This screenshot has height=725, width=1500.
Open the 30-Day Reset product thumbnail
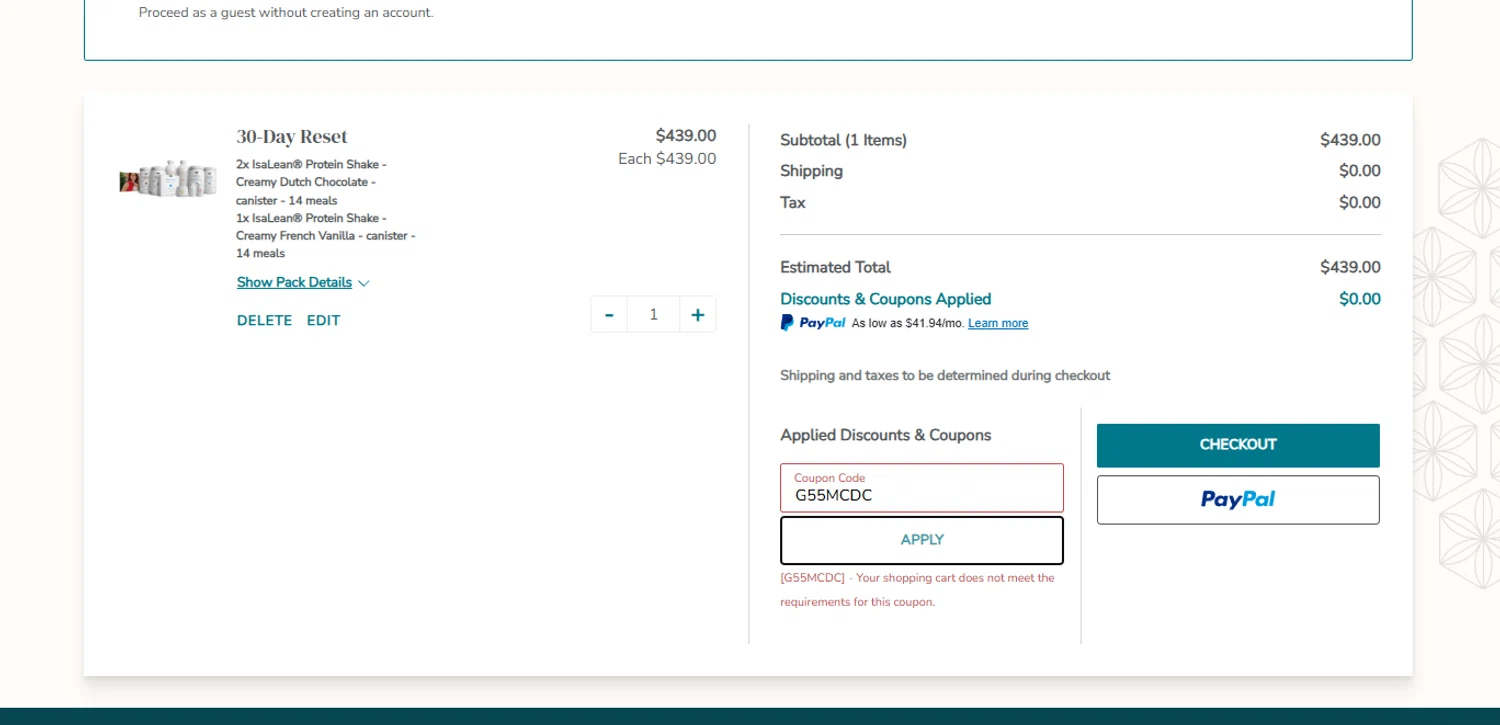point(168,179)
